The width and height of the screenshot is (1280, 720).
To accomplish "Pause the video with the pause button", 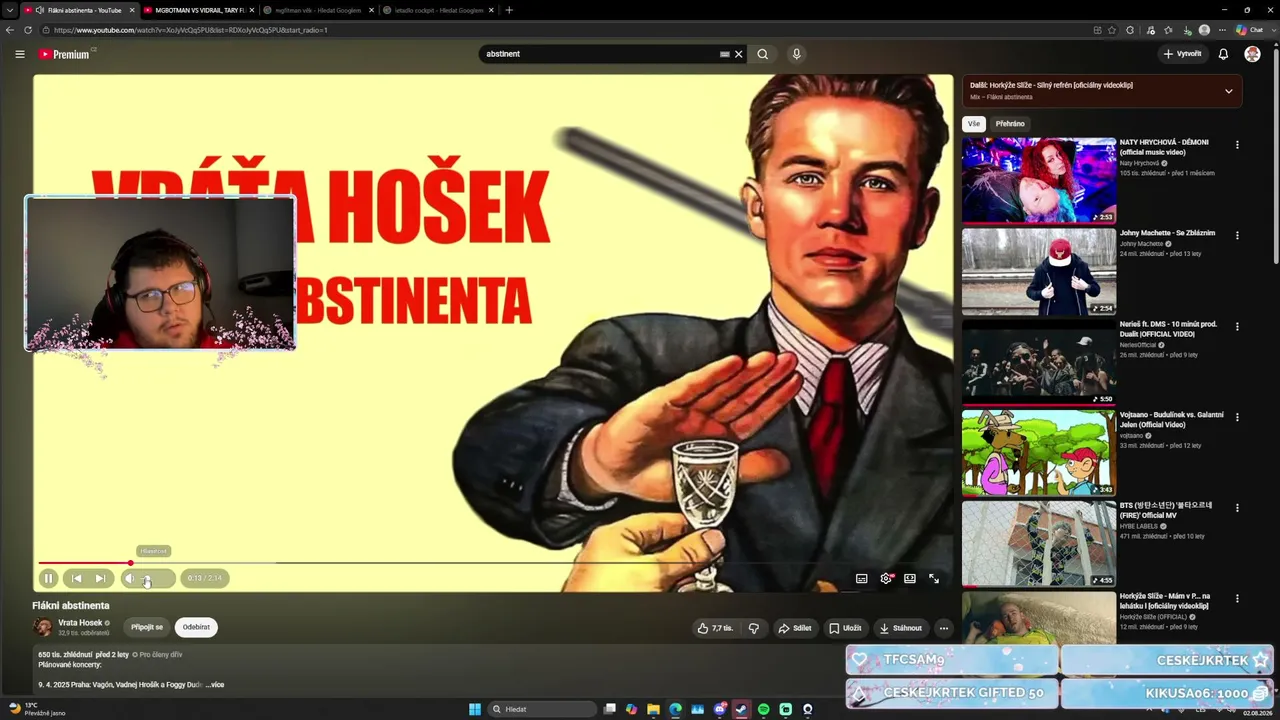I will [x=48, y=578].
